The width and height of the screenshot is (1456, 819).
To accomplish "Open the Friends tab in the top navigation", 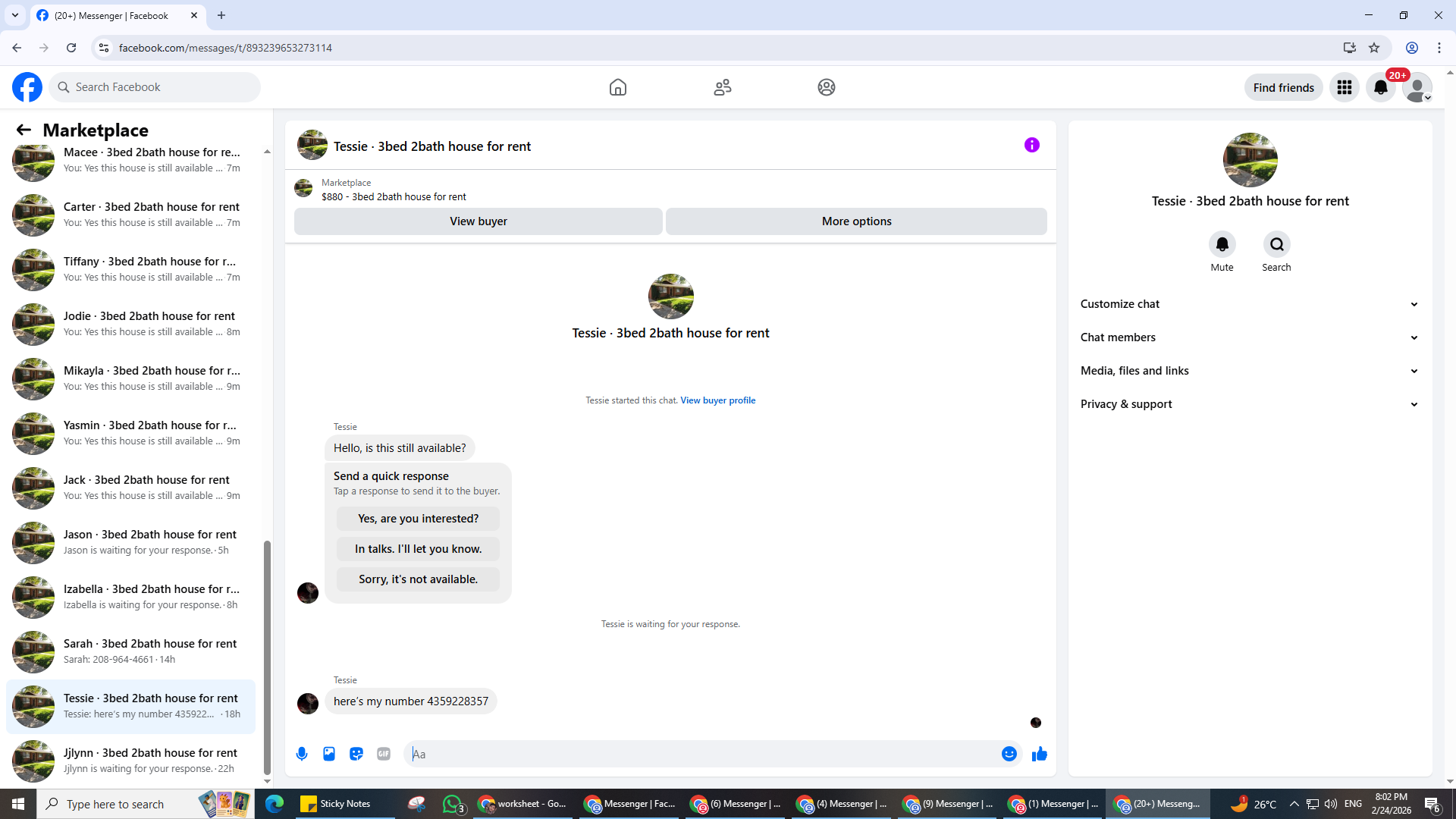I will tap(722, 87).
